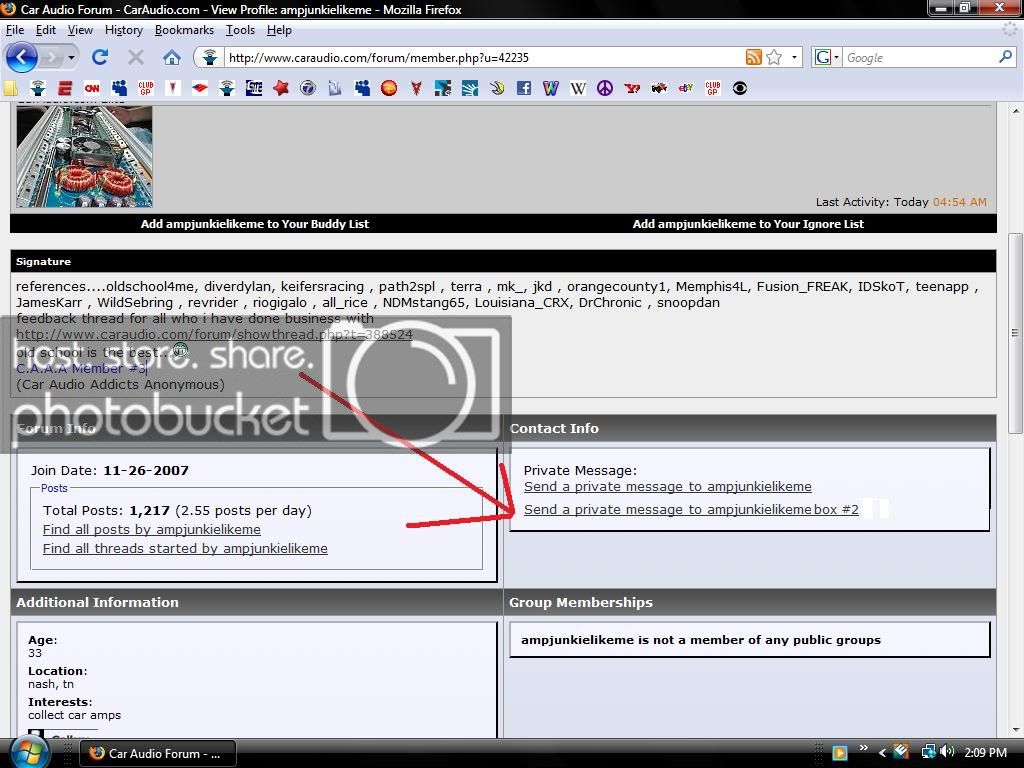The width and height of the screenshot is (1024, 768).
Task: Open the File menu
Action: point(15,30)
